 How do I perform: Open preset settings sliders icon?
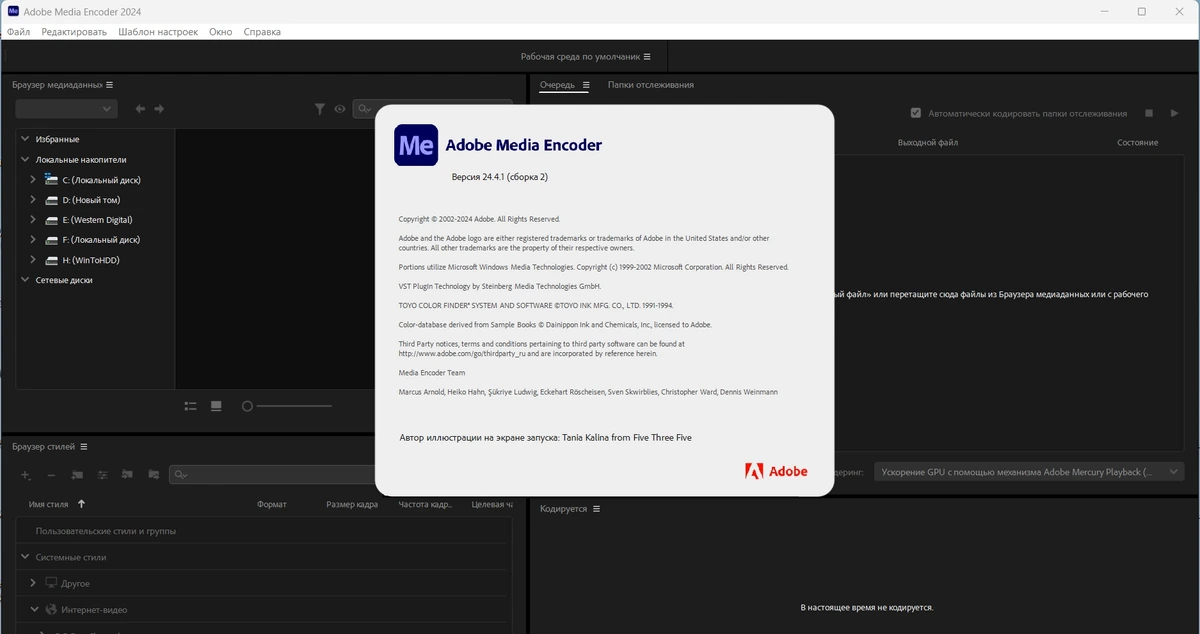pos(102,475)
